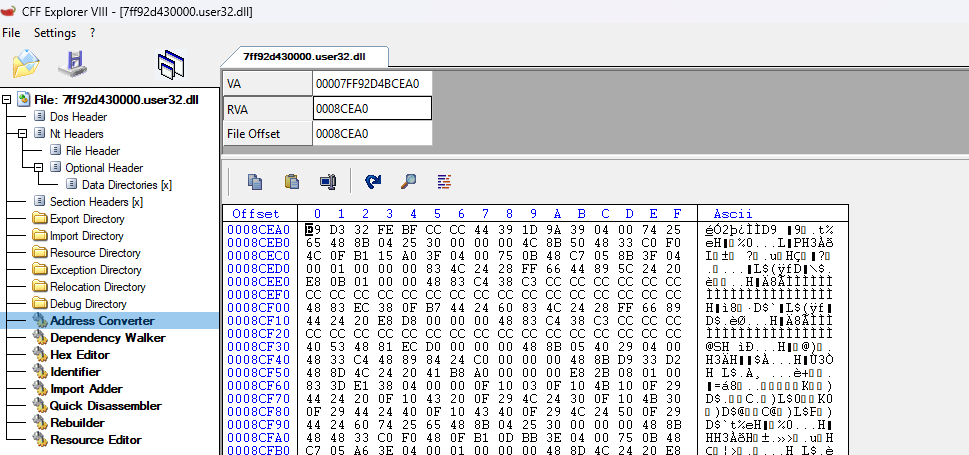The width and height of the screenshot is (969, 455).
Task: Collapse the Optional Header node
Action: [38, 168]
